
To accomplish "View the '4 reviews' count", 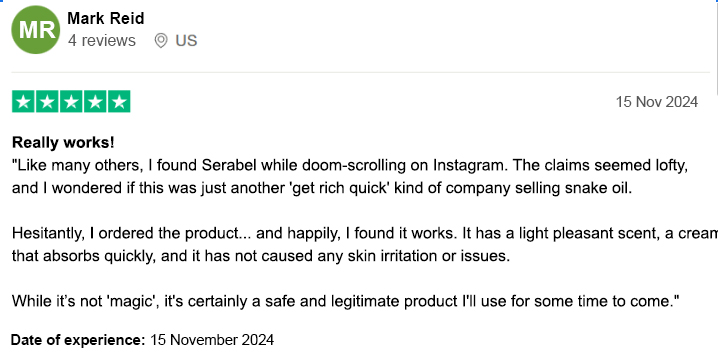I will pyautogui.click(x=102, y=41).
